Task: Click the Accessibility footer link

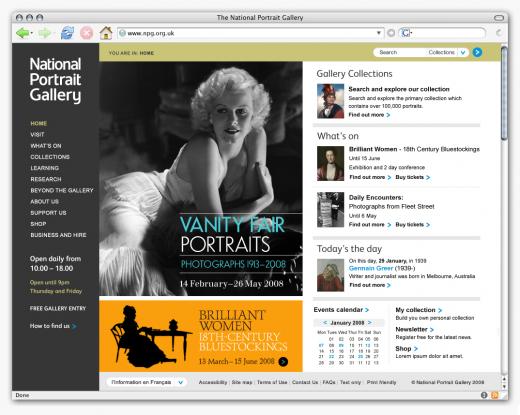Action: (x=213, y=382)
